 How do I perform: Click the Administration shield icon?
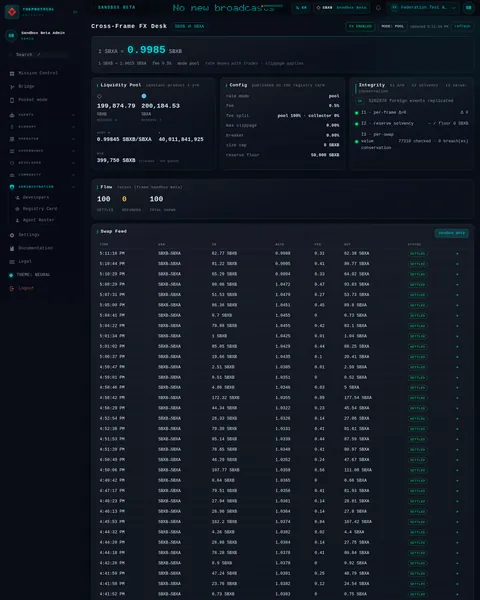12,187
